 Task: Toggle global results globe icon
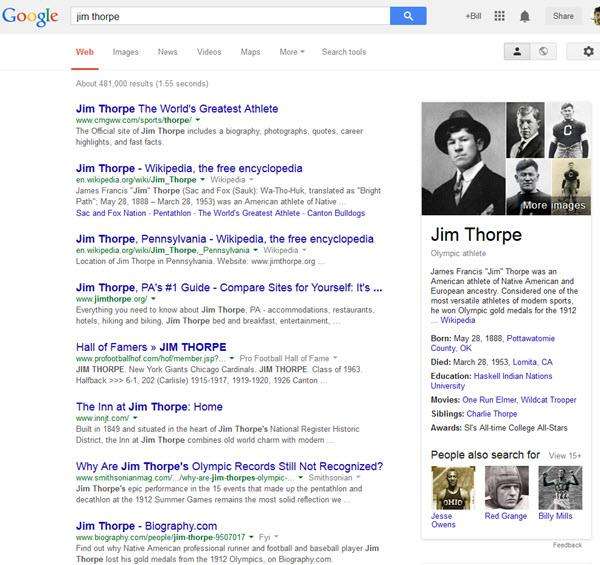(x=543, y=51)
